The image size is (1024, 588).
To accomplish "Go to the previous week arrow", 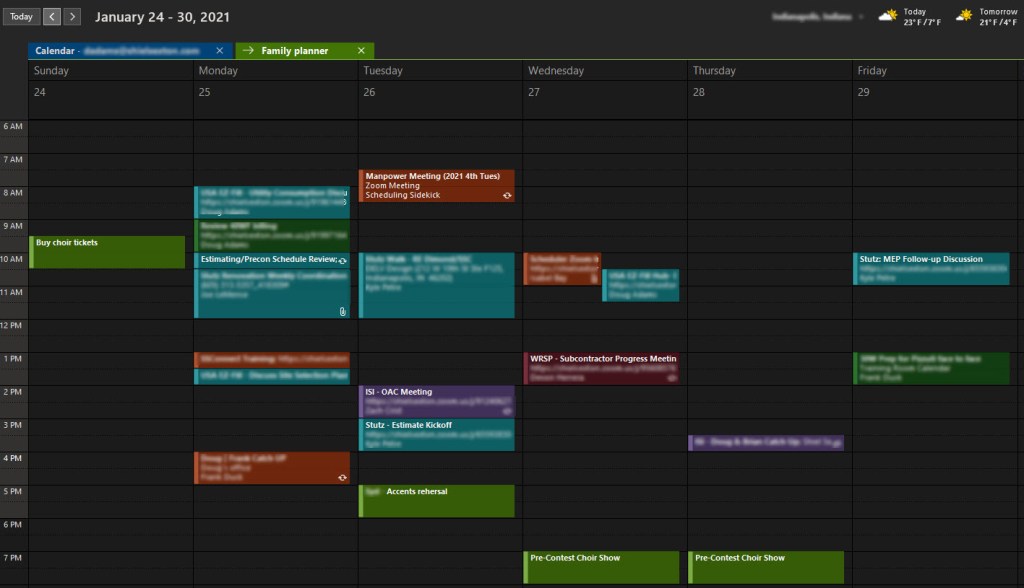I will point(52,17).
